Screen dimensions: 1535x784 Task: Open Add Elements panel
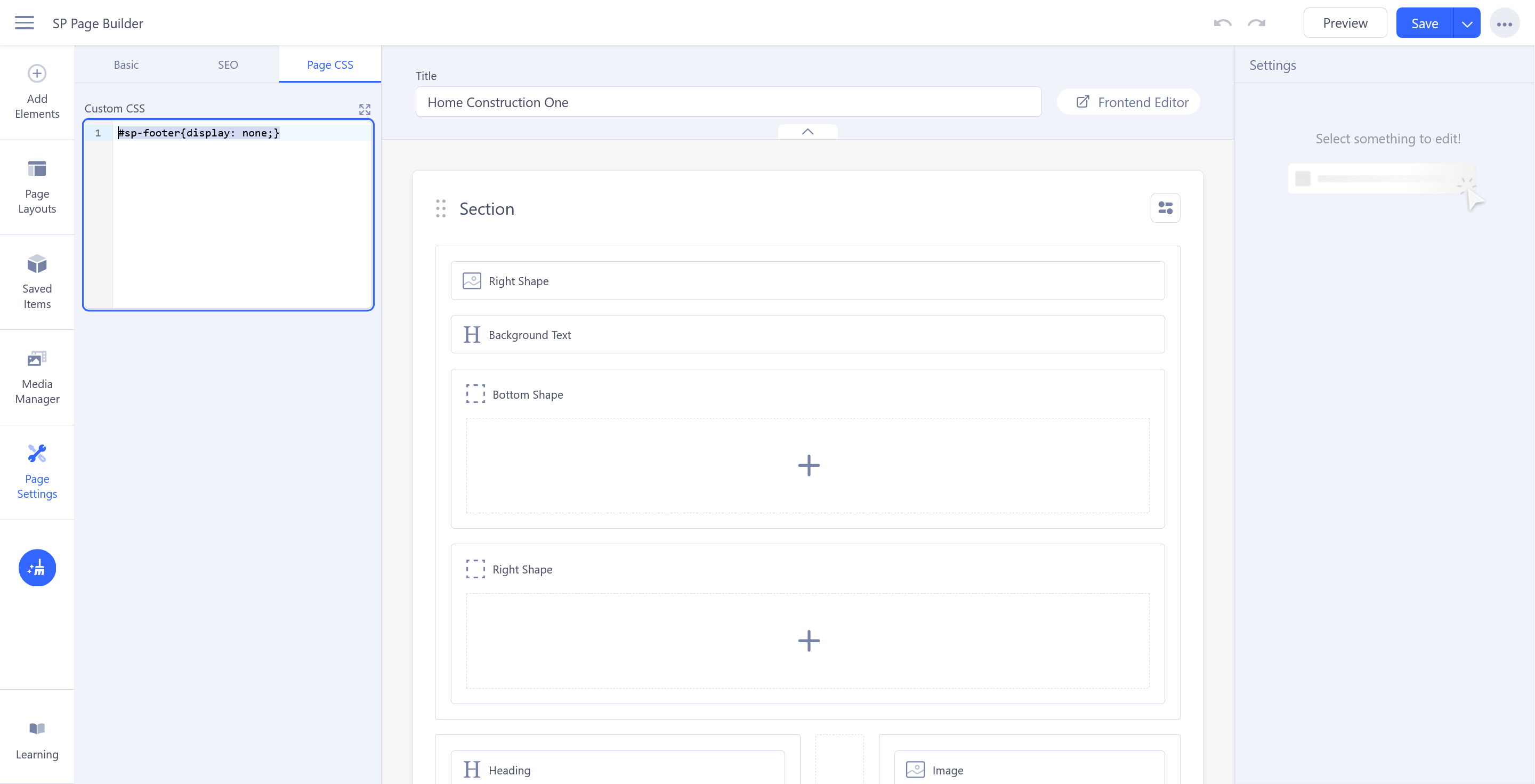click(37, 92)
